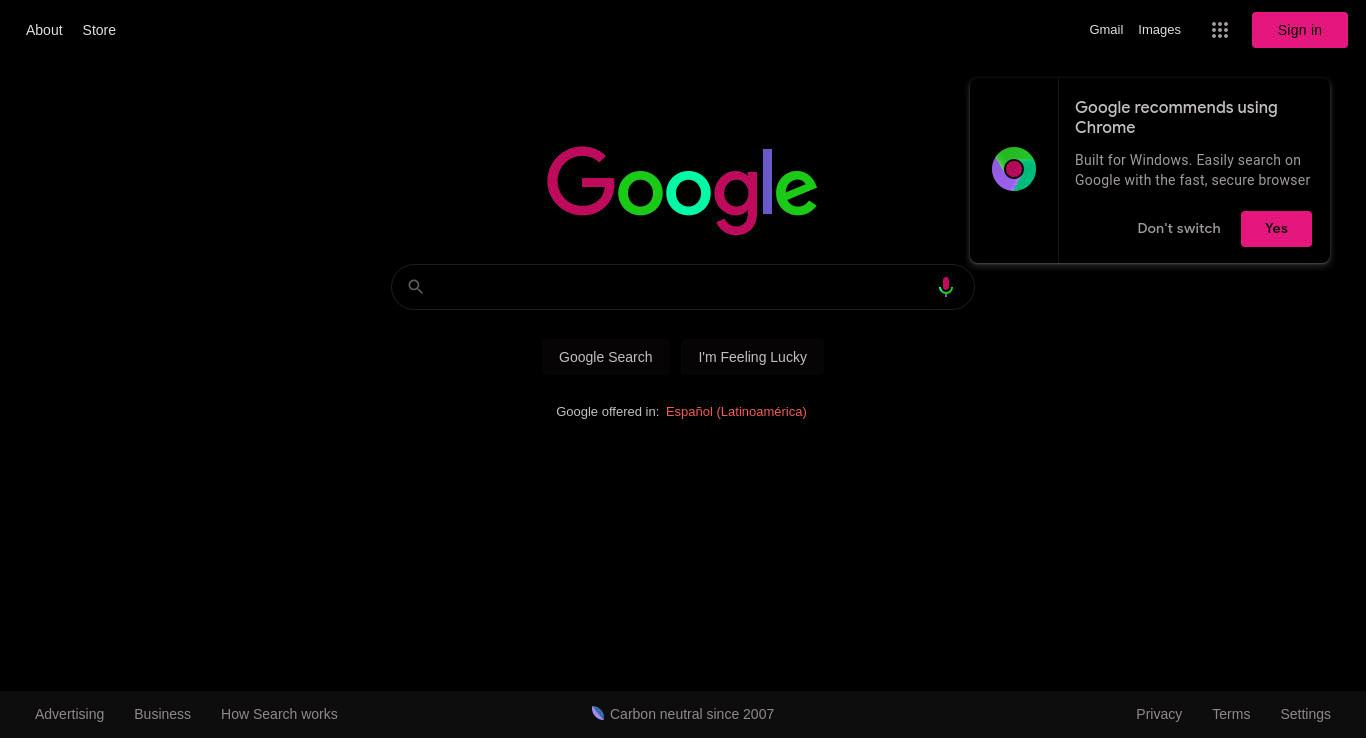Open the Business footer link
Screen dimensions: 1366x738
click(x=162, y=714)
